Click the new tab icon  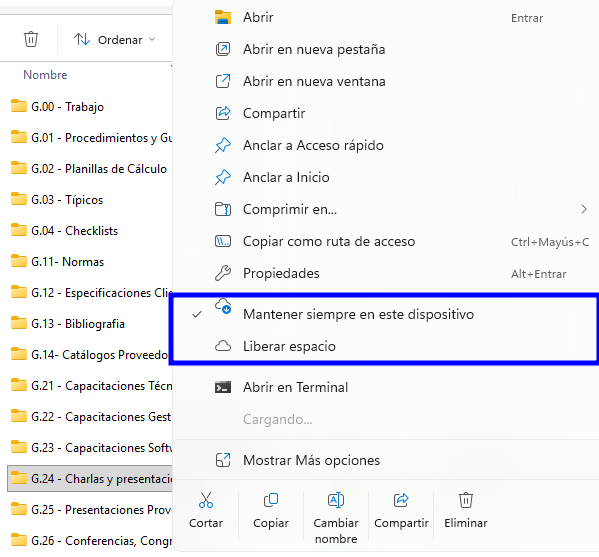(x=223, y=49)
